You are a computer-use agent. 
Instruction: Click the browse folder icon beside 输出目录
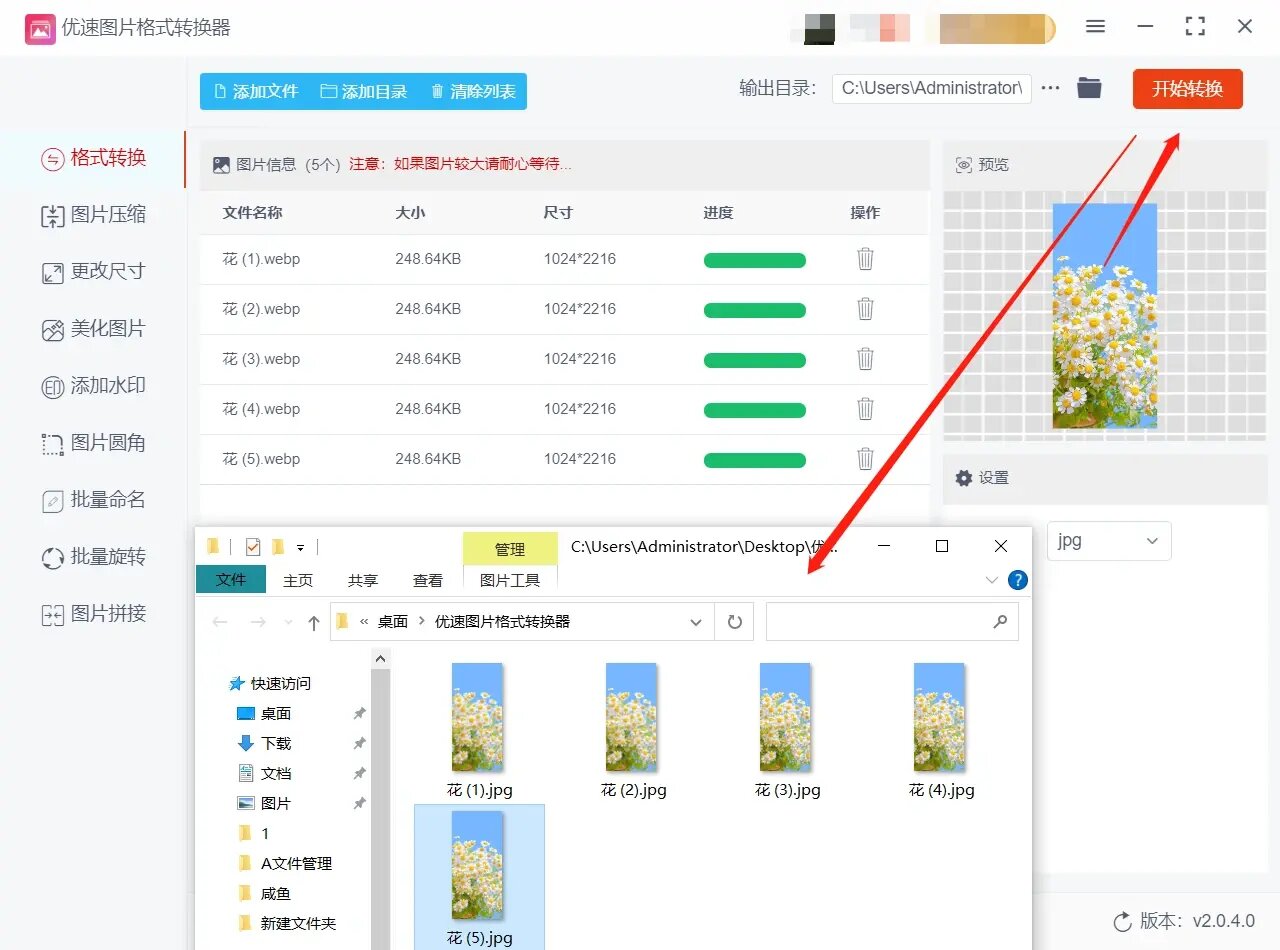(1089, 88)
